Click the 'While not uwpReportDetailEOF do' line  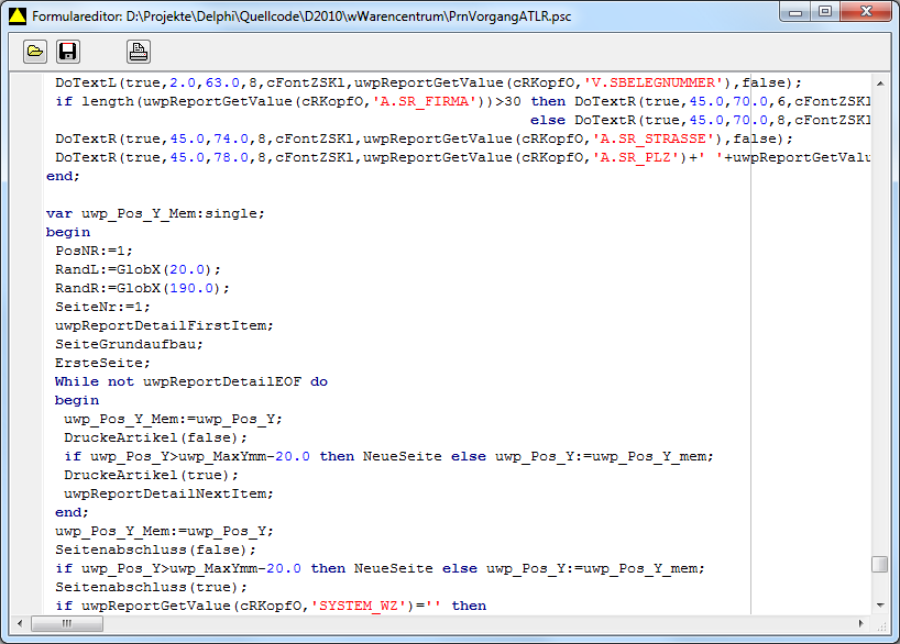(190, 381)
